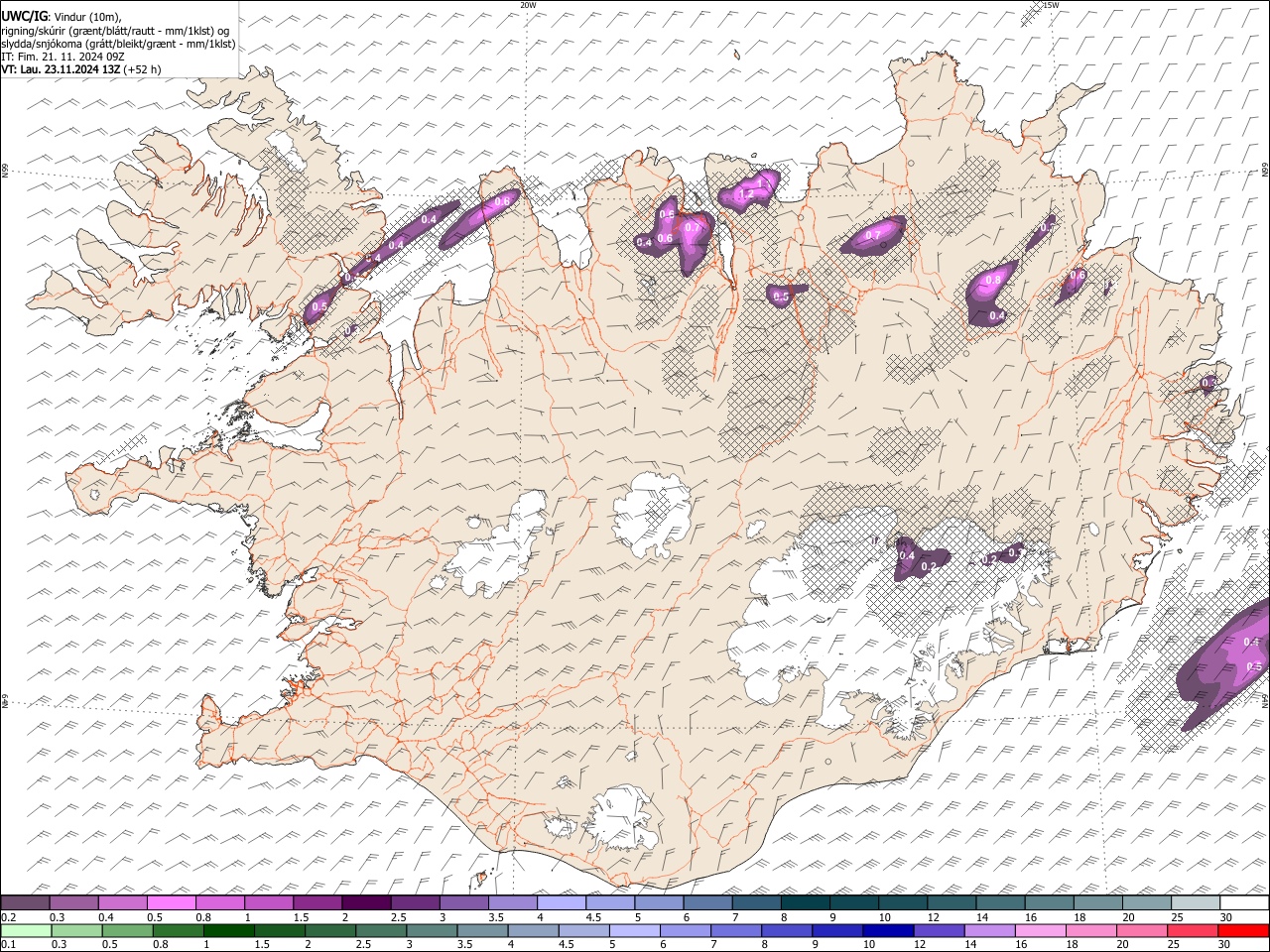Click the dark teal 8 swatch in upper legend

coord(806,902)
